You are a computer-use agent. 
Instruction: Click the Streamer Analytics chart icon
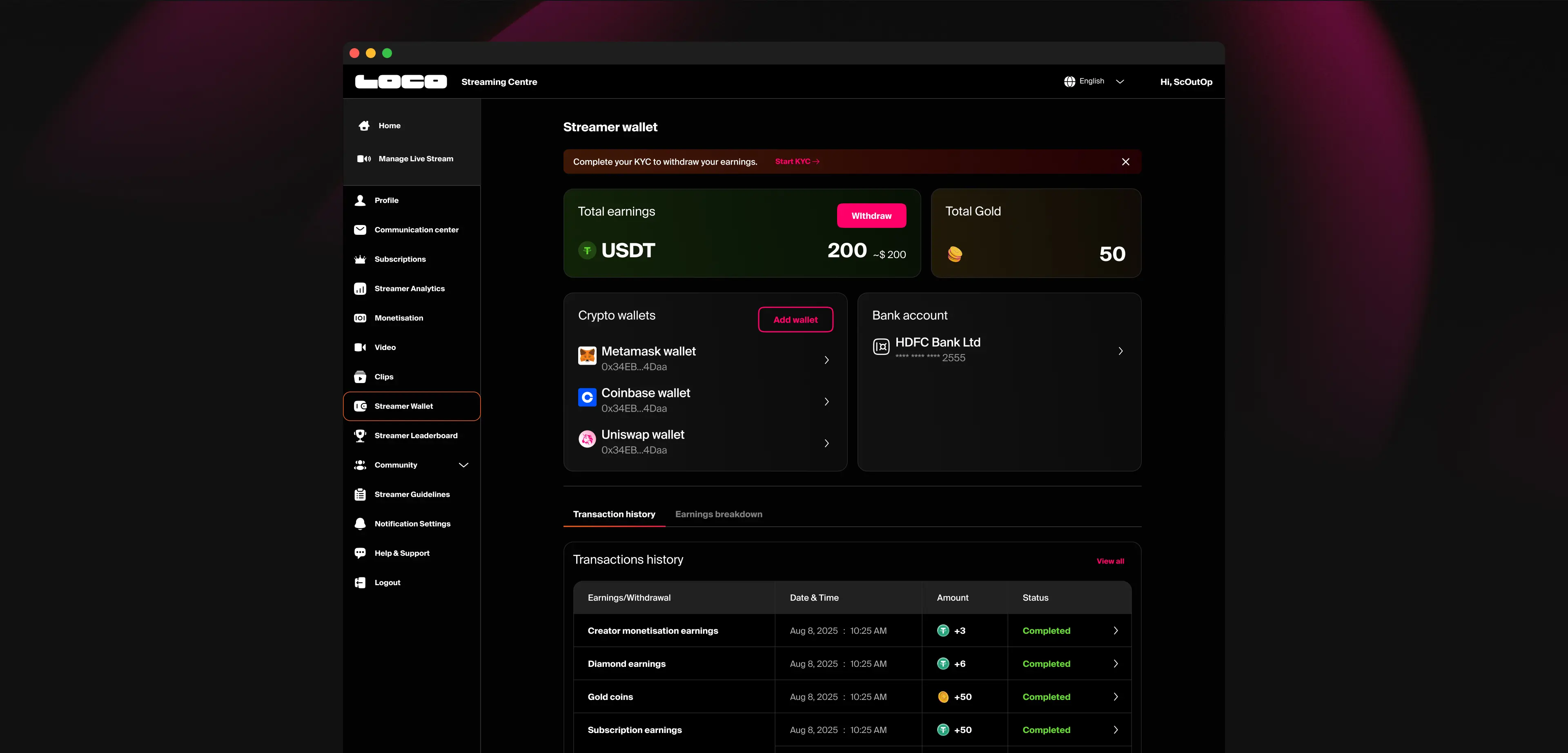360,289
